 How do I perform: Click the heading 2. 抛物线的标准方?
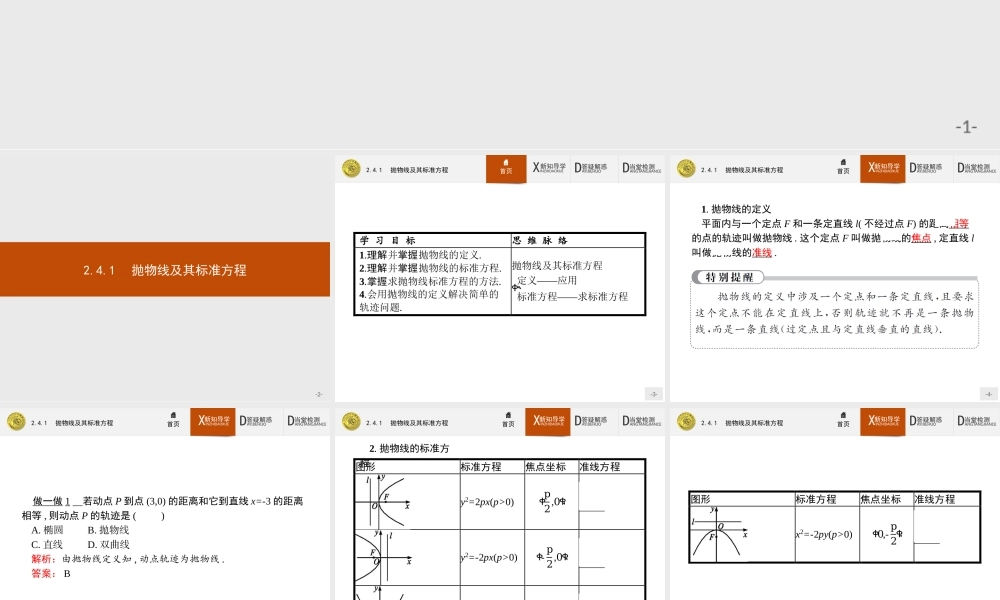tap(409, 449)
